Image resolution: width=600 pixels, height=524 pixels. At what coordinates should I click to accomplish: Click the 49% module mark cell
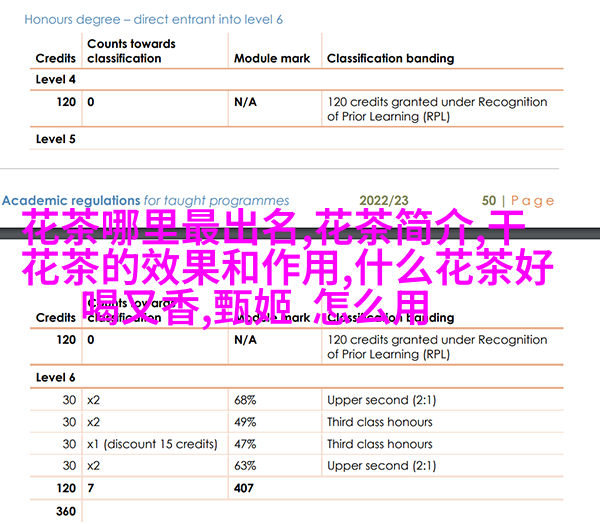pos(245,422)
